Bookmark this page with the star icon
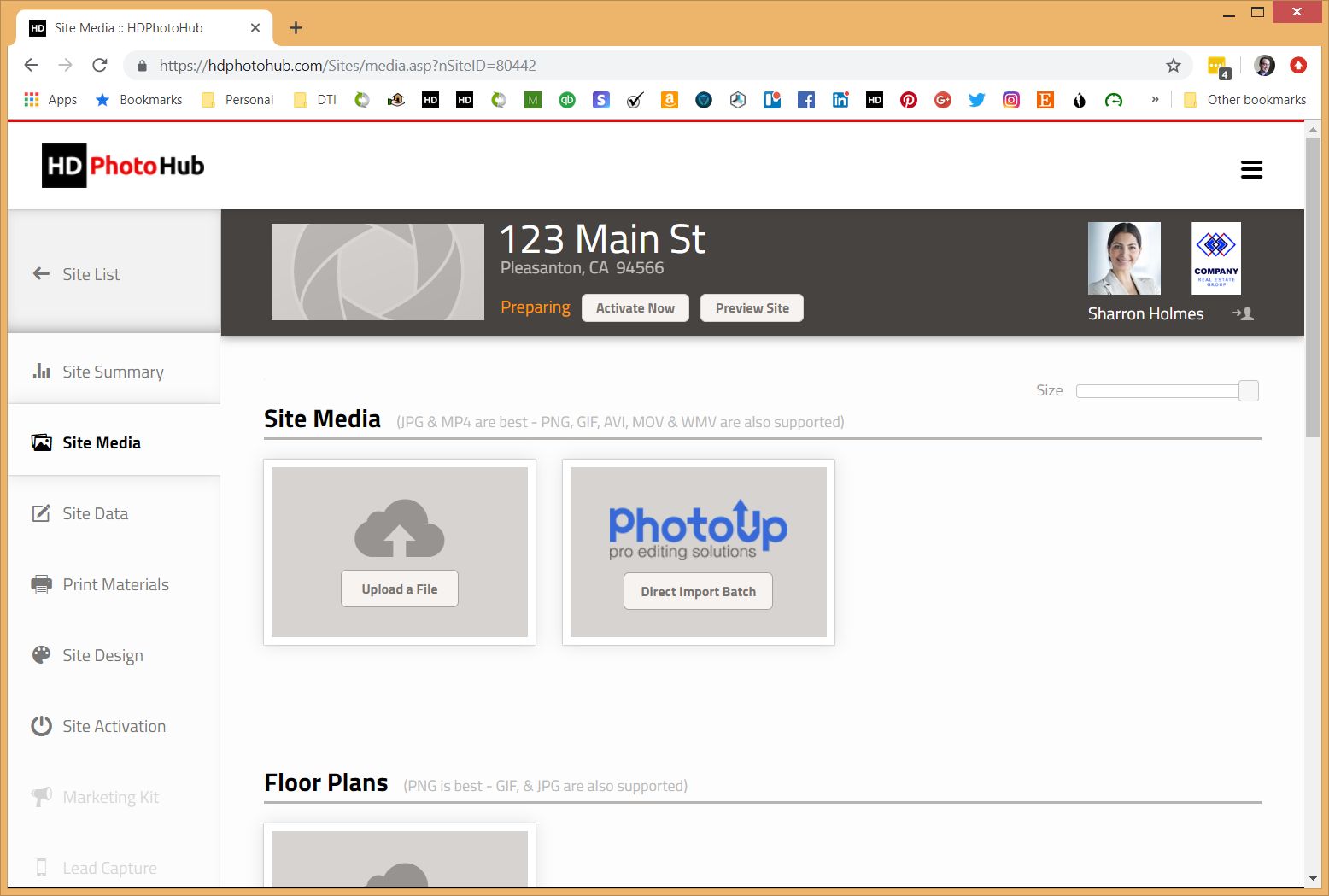 pyautogui.click(x=1174, y=66)
